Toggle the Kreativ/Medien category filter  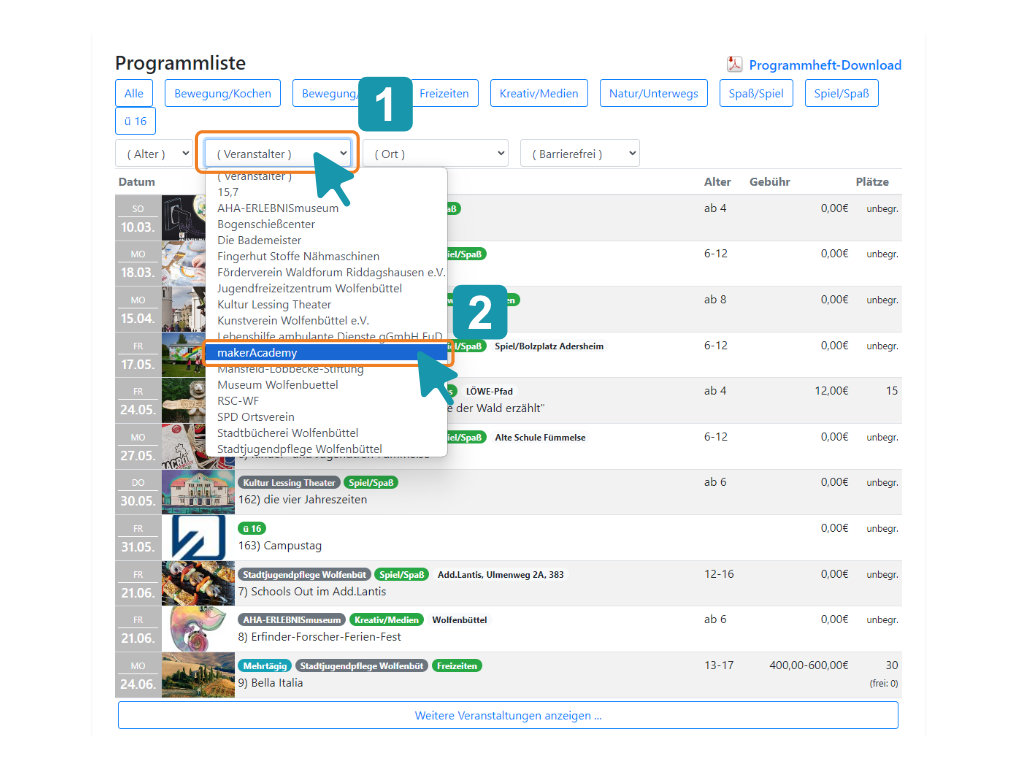click(x=539, y=93)
